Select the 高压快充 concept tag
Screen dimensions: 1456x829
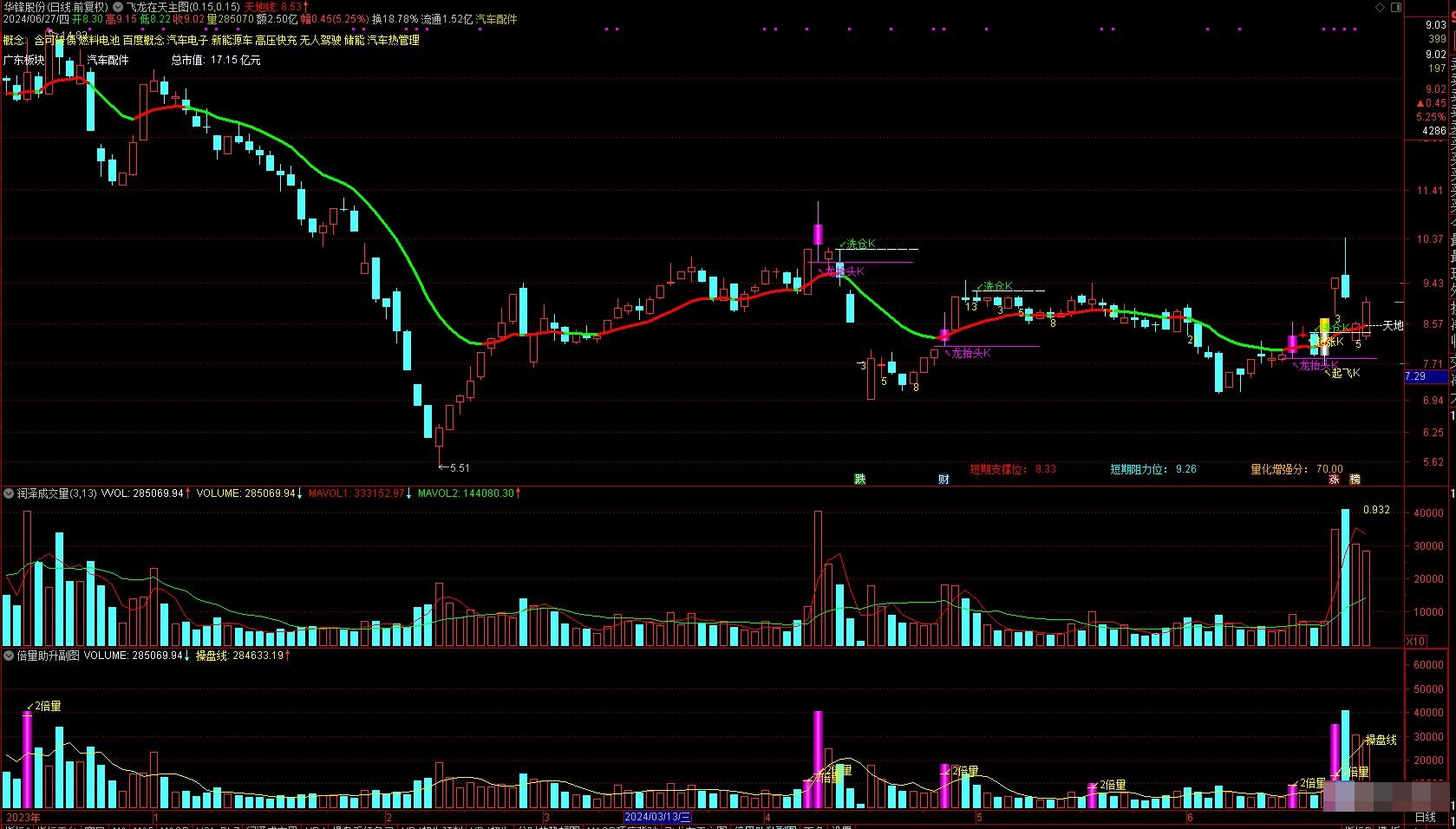[276, 40]
